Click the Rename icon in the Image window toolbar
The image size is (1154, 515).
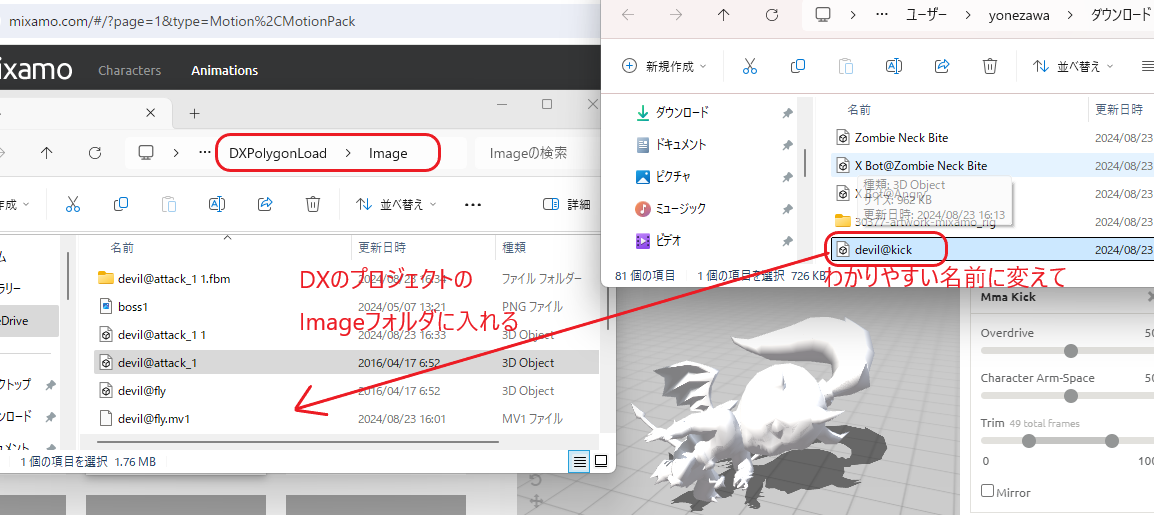pyautogui.click(x=217, y=204)
